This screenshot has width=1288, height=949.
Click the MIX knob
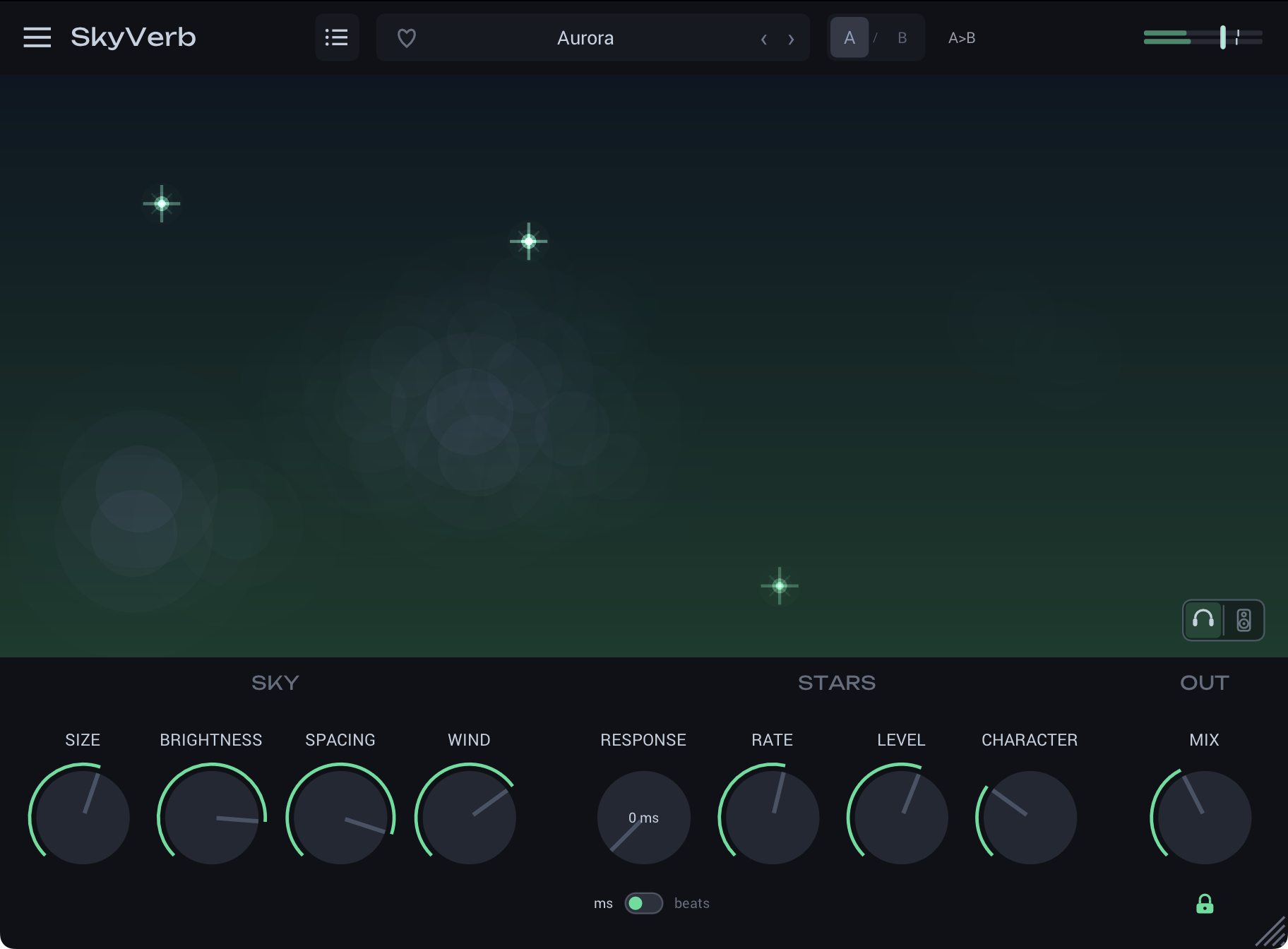click(x=1204, y=818)
